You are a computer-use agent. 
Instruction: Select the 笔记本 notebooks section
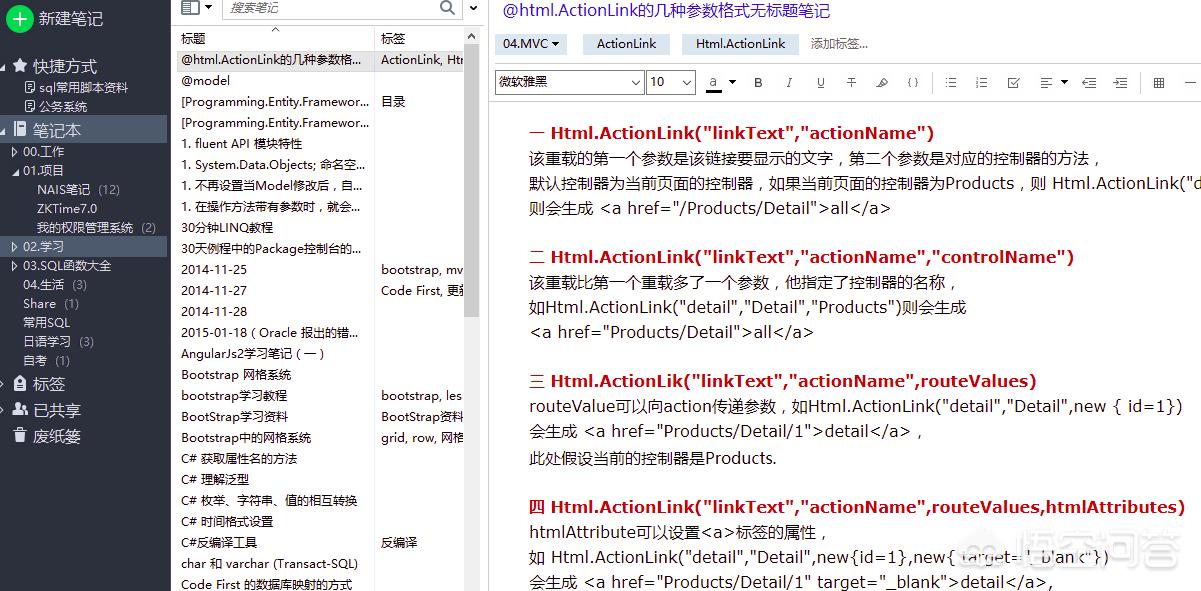84,129
